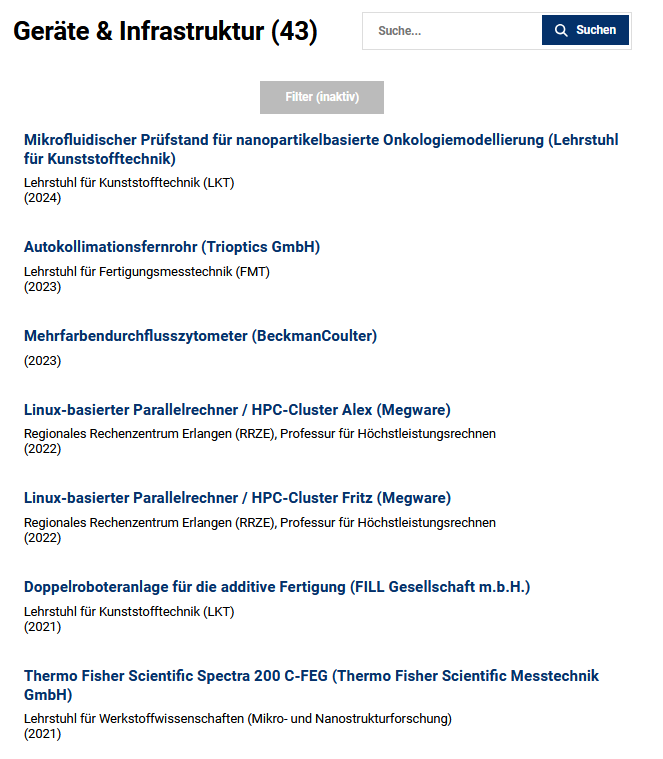Click the magnifier icon in the Suchen button
The width and height of the screenshot is (663, 759).
coord(561,30)
